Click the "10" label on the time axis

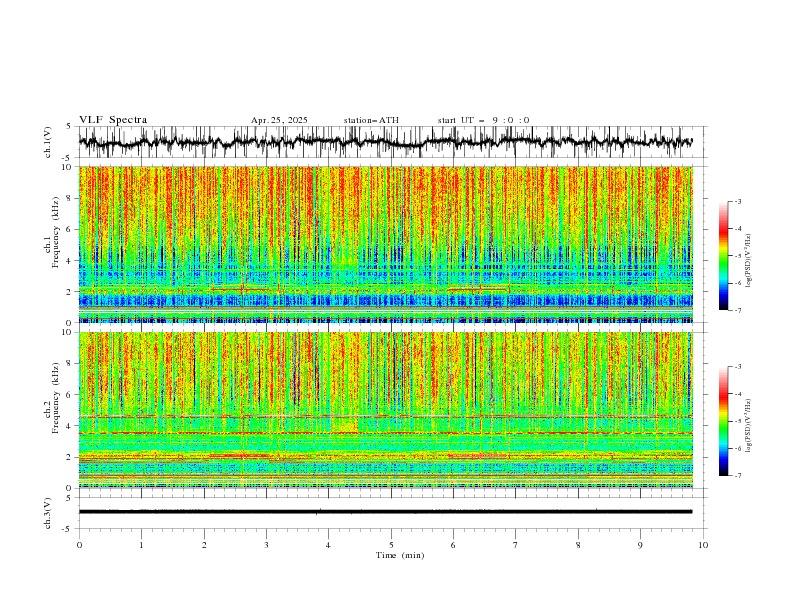pos(703,545)
